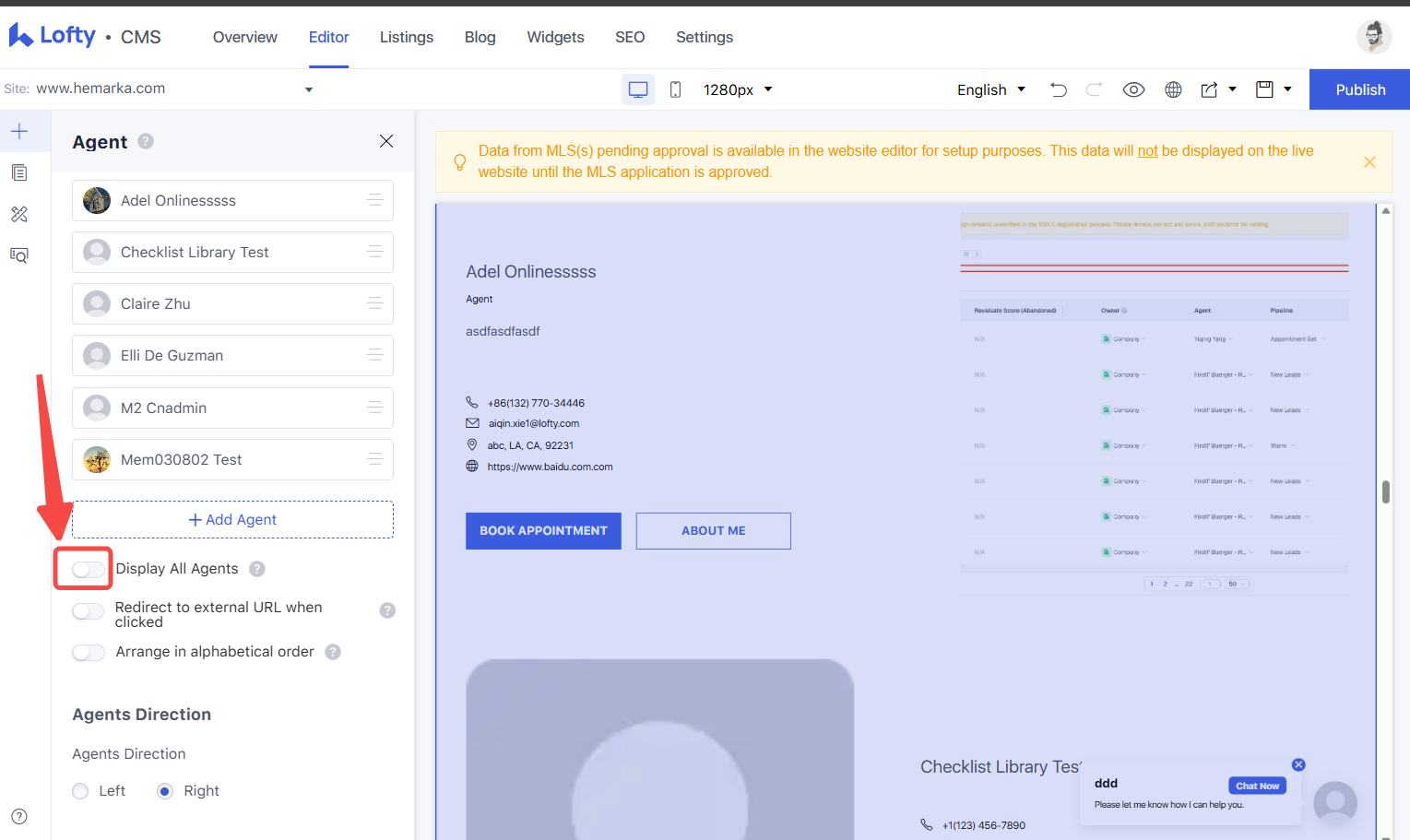1410x840 pixels.
Task: Open the English language dropdown
Action: tap(991, 89)
